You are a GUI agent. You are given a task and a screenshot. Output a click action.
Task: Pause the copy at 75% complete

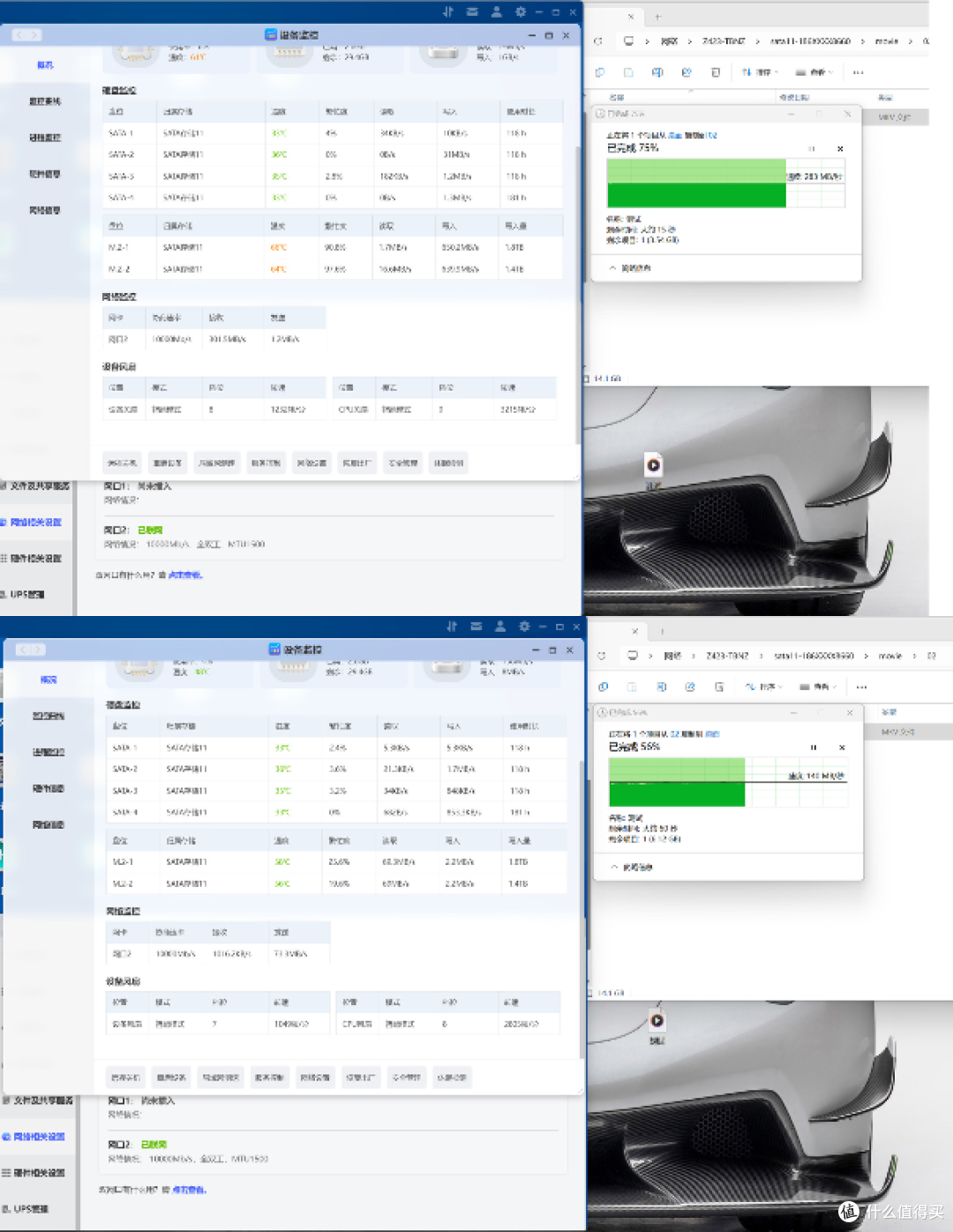(812, 148)
